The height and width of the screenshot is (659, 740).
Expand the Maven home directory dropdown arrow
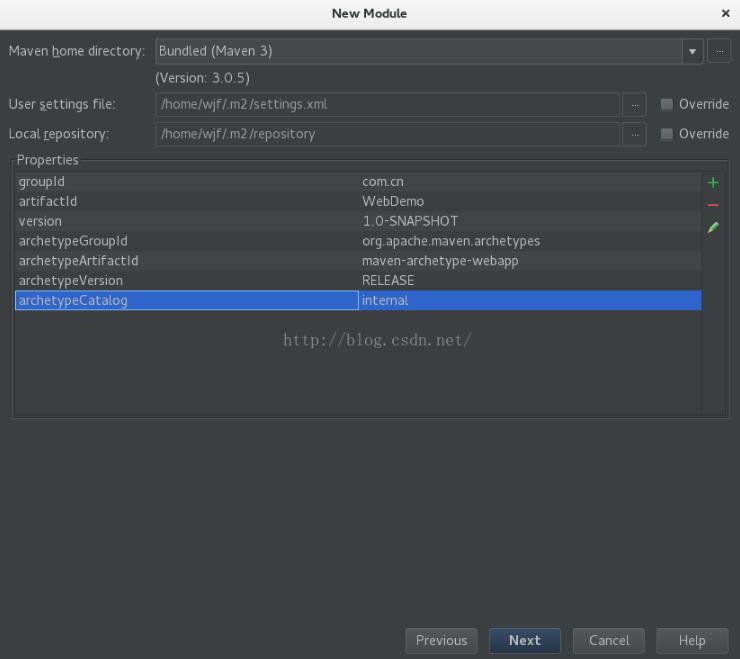click(x=692, y=51)
